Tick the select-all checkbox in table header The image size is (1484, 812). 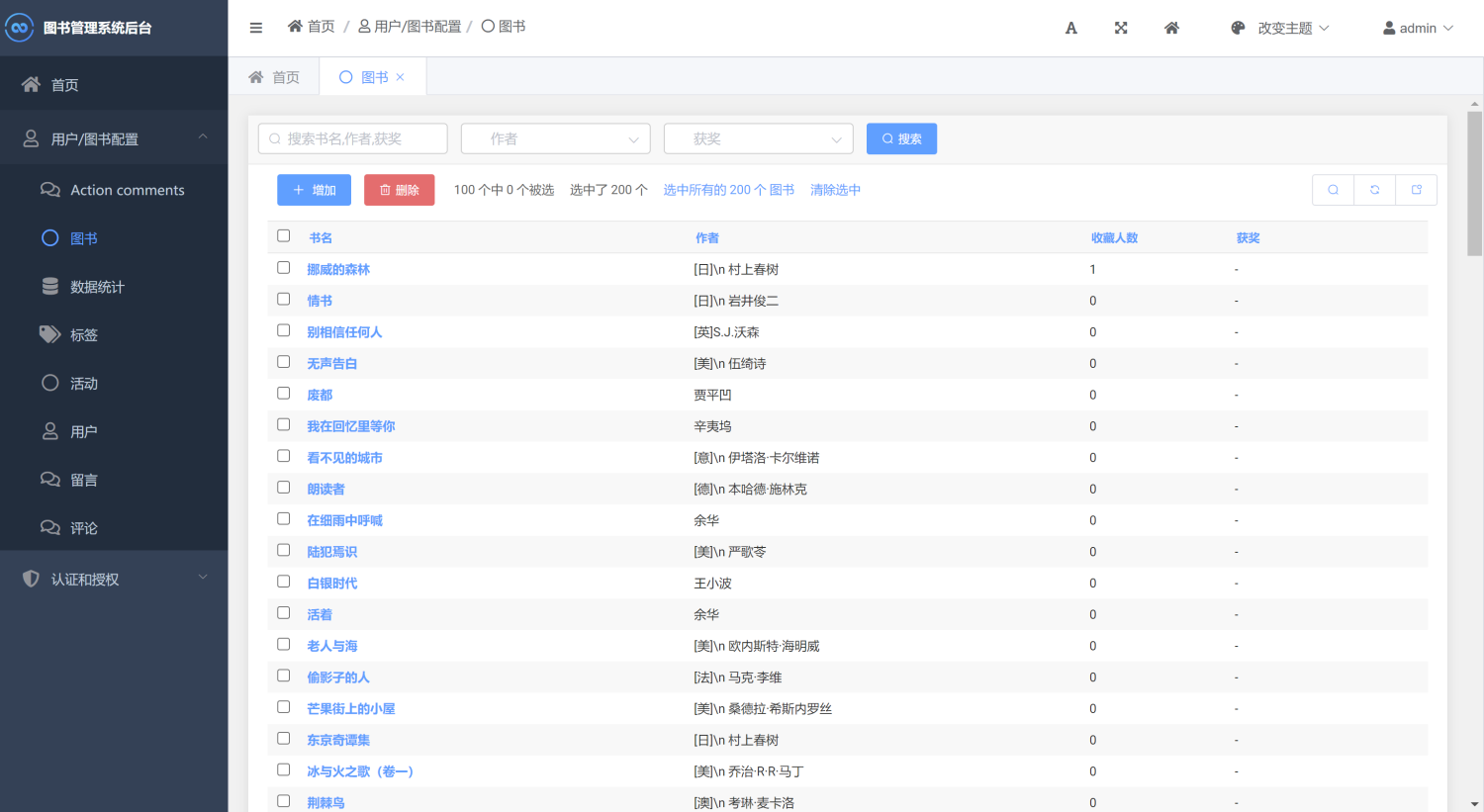[x=284, y=235]
